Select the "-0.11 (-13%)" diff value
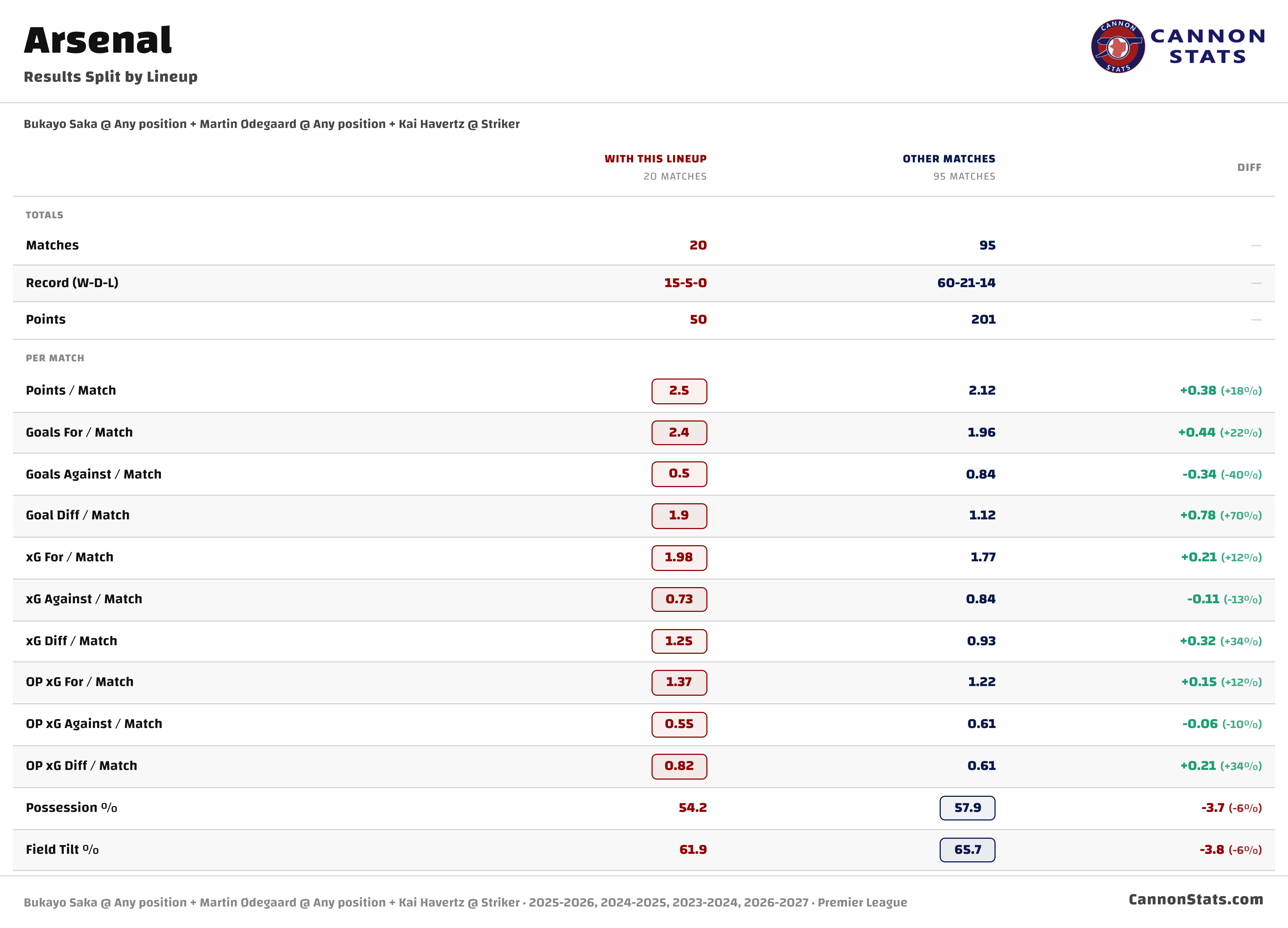The width and height of the screenshot is (1288, 928). (x=1225, y=600)
